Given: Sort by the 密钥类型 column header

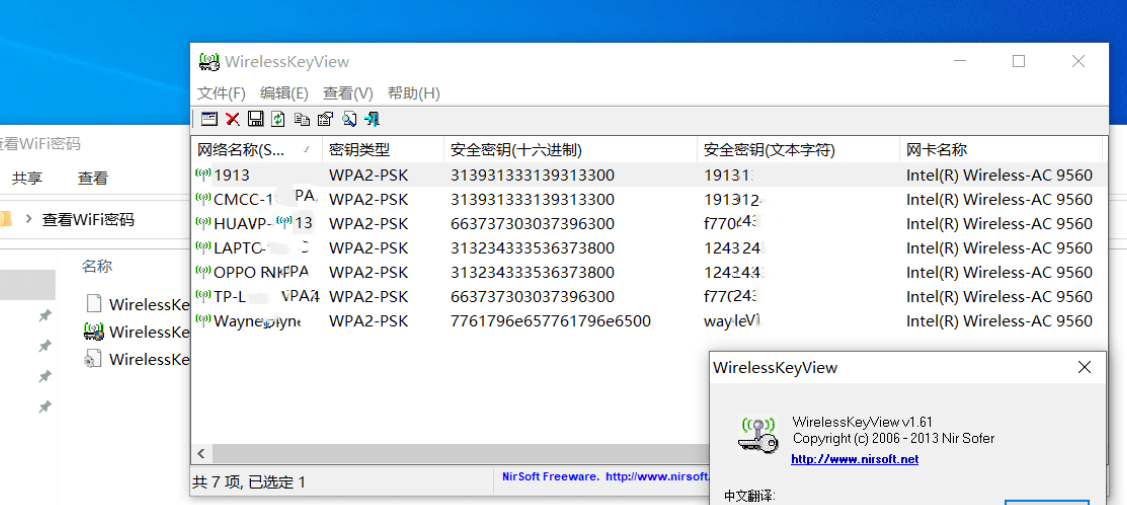Looking at the screenshot, I should [383, 150].
